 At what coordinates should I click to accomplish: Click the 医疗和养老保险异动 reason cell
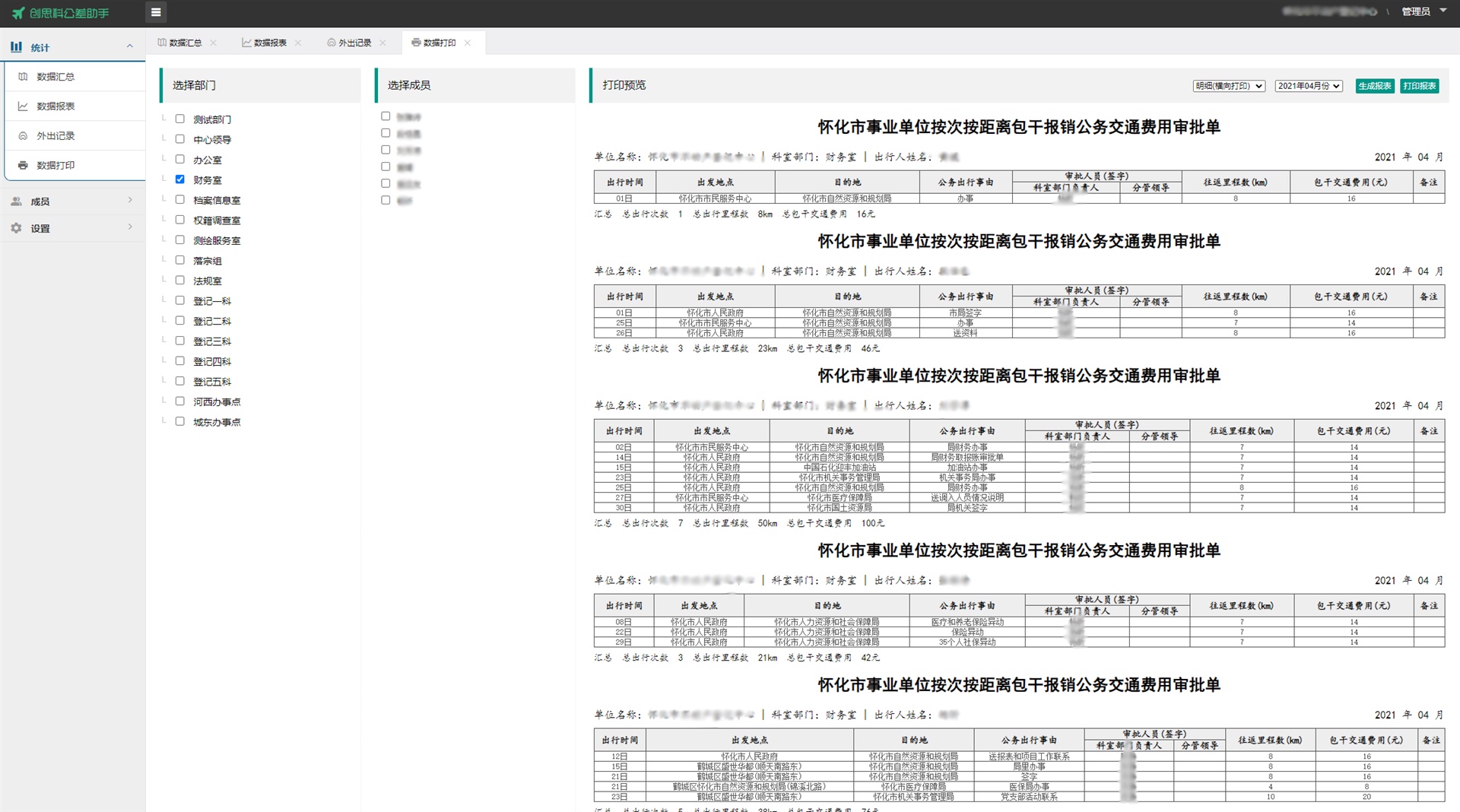[967, 622]
